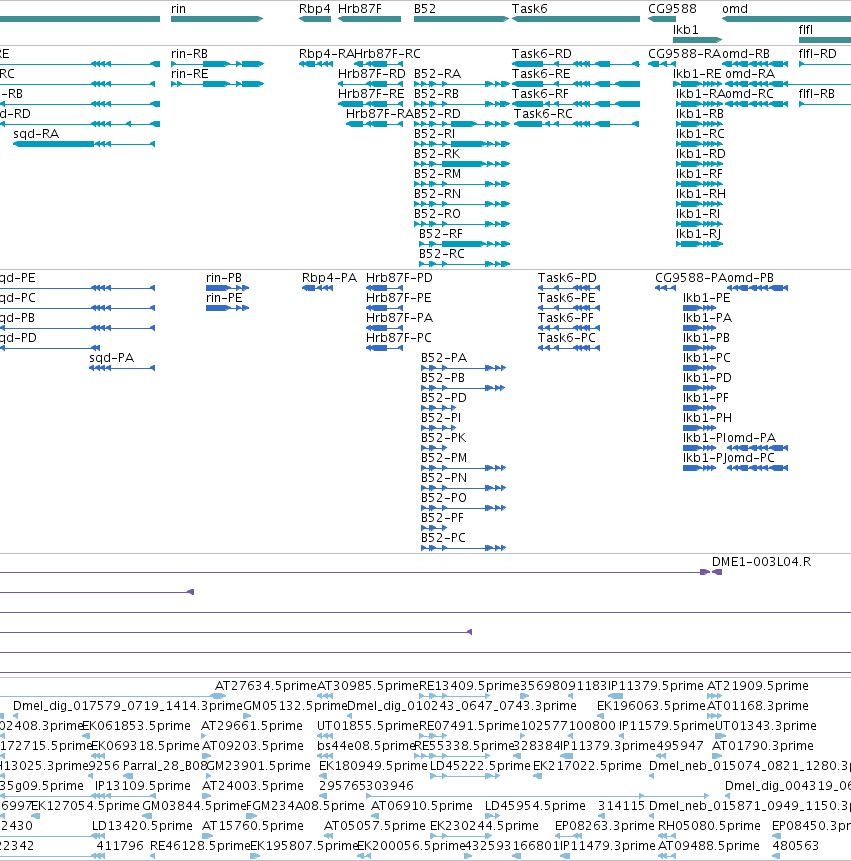Click the DME1-003L04.R clone label
The height and width of the screenshot is (861, 851).
762,562
